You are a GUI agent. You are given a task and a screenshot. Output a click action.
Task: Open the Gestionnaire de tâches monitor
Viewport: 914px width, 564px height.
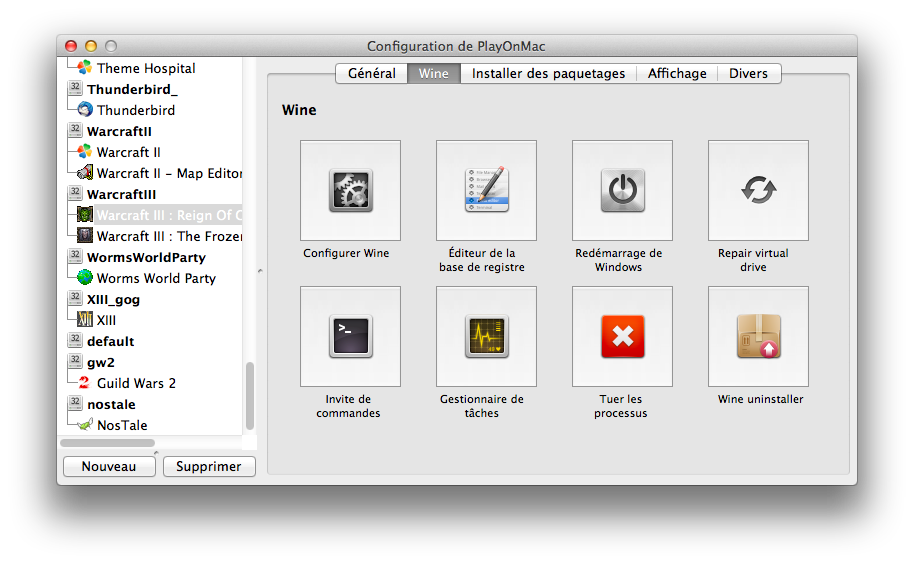point(486,336)
